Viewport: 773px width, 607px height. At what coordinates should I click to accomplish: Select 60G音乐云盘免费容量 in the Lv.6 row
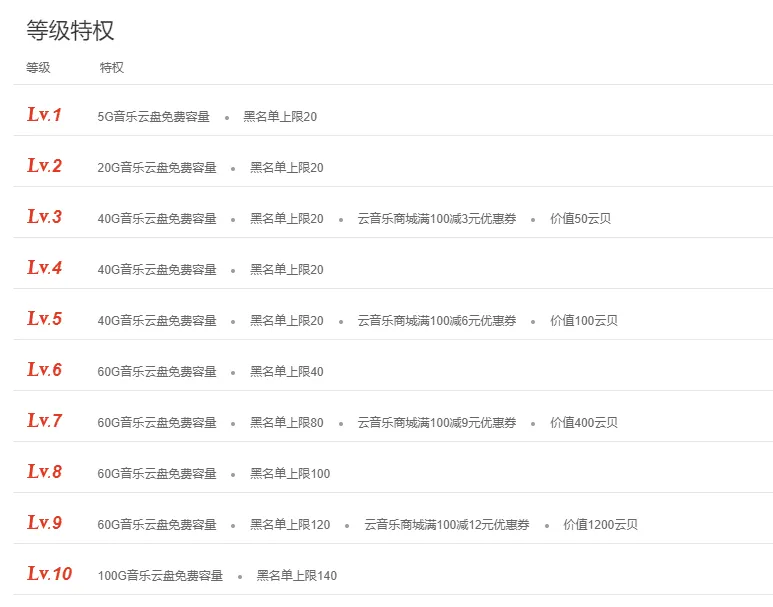[157, 372]
